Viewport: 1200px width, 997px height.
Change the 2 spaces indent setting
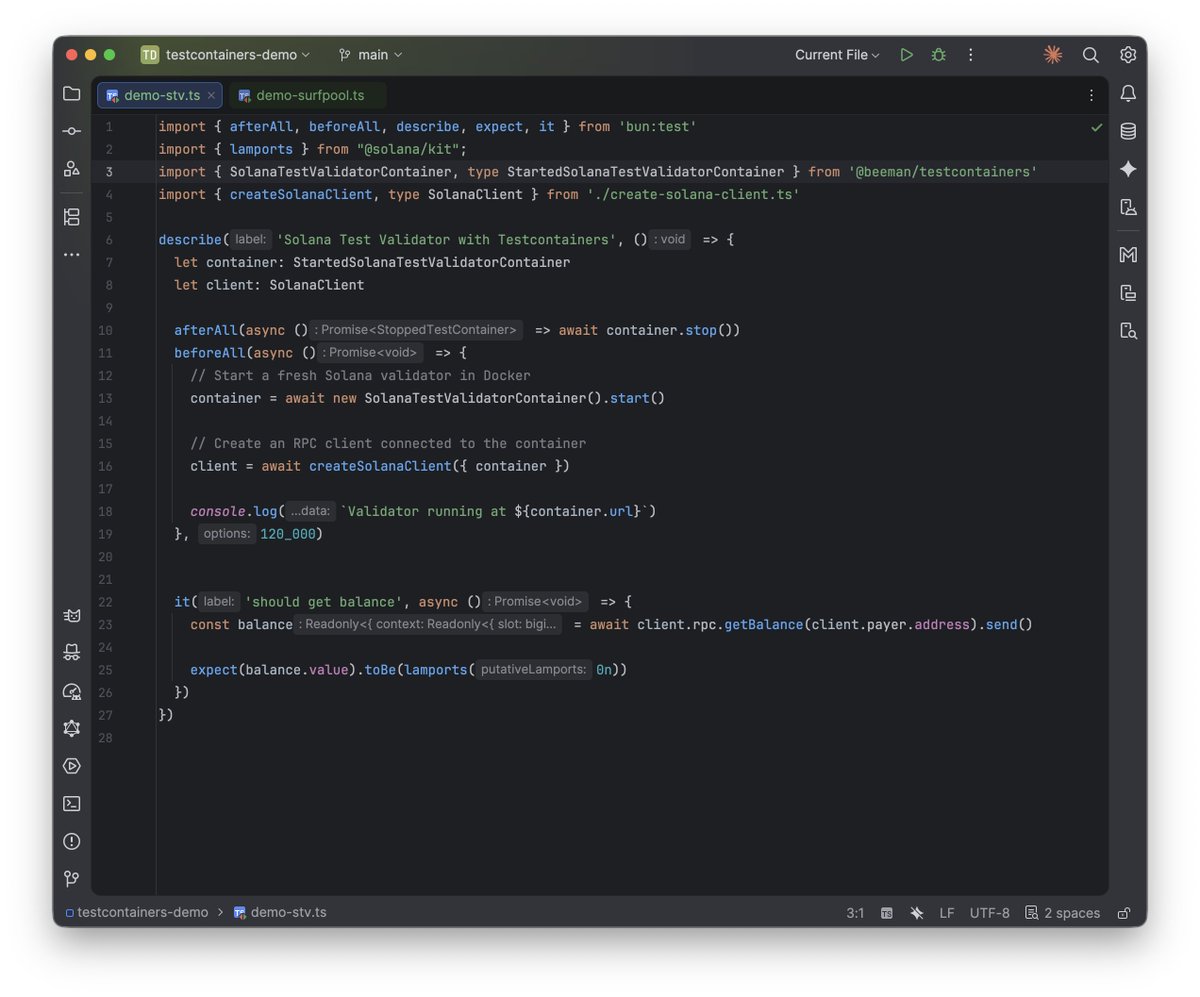pos(1062,913)
